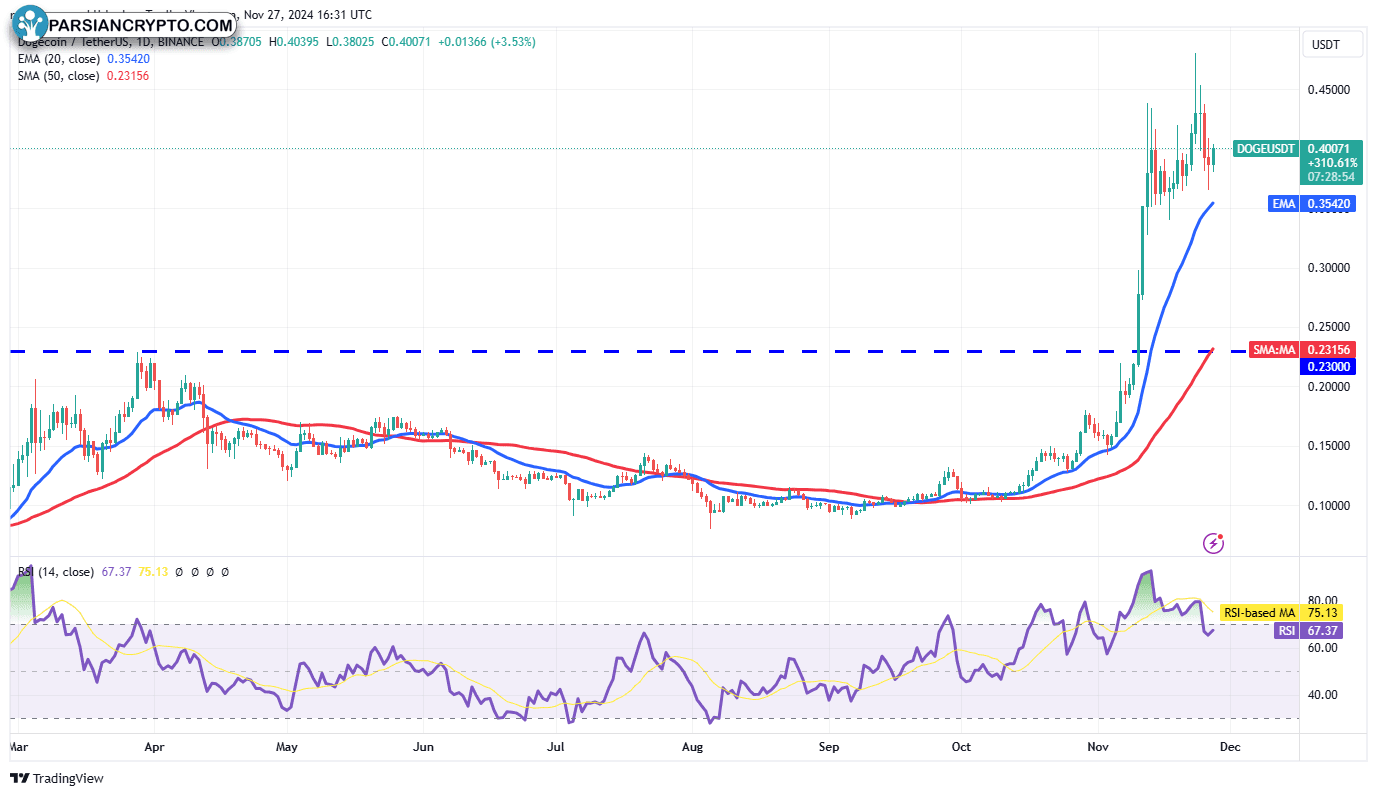Click 0.45000 on the price axis
The image size is (1377, 796).
point(1328,90)
